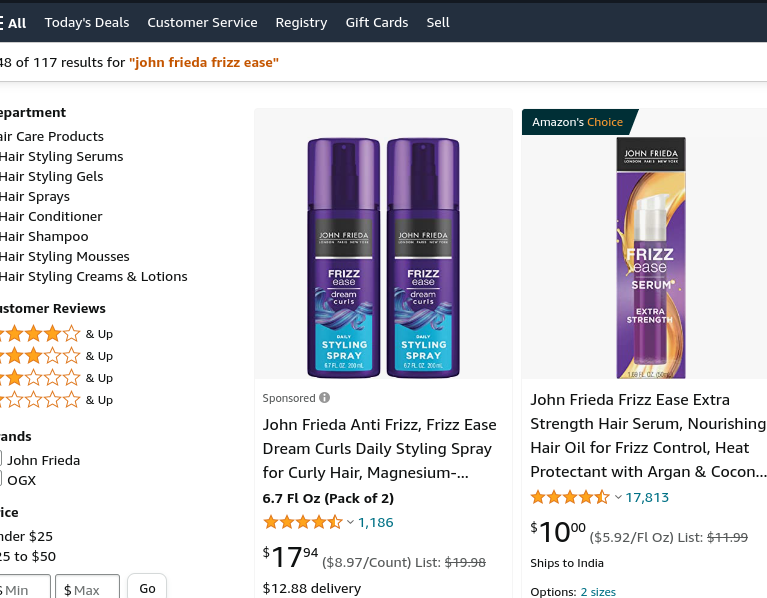
Task: Click the Sponsored info icon
Action: (x=324, y=398)
